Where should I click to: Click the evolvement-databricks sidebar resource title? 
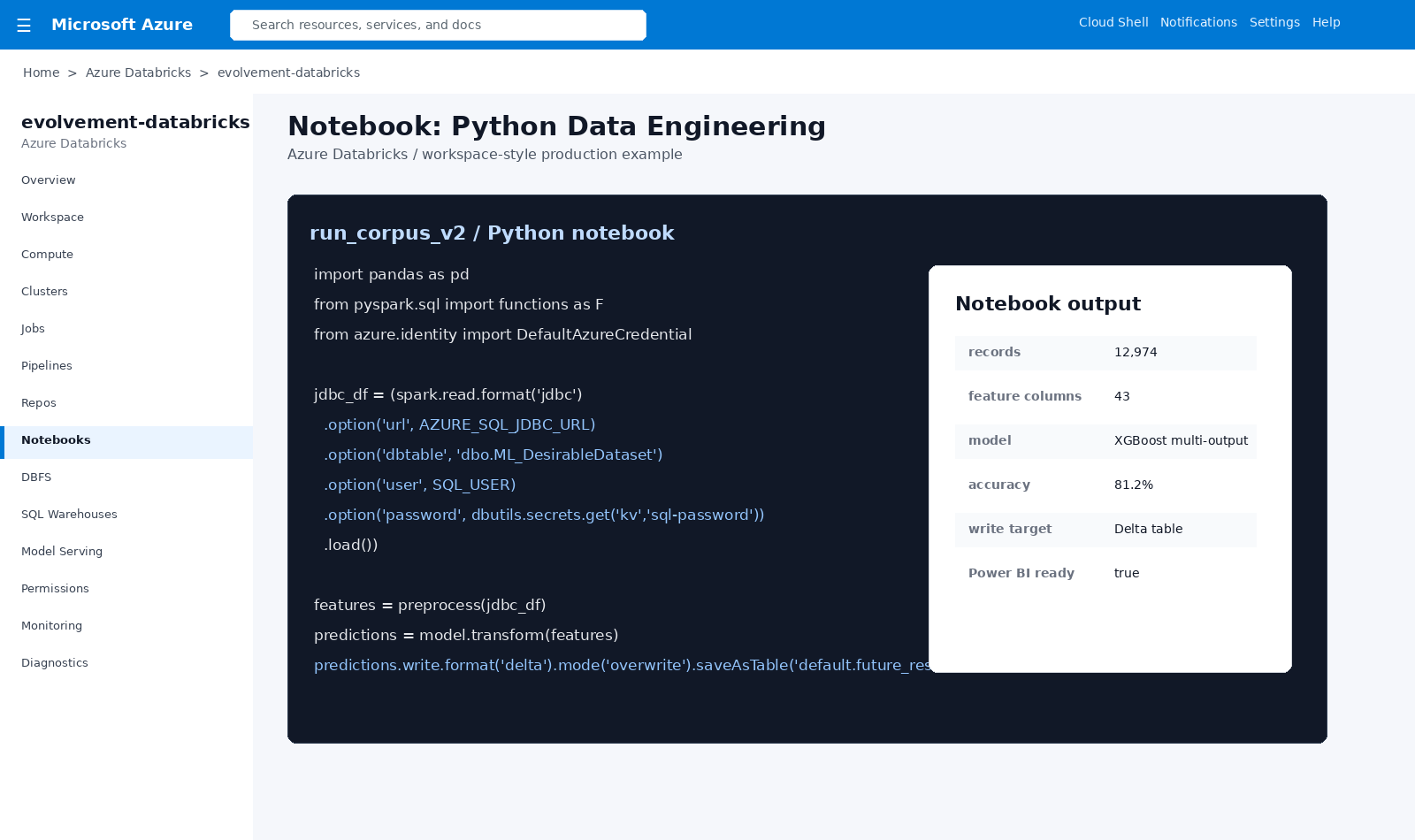[x=135, y=122]
